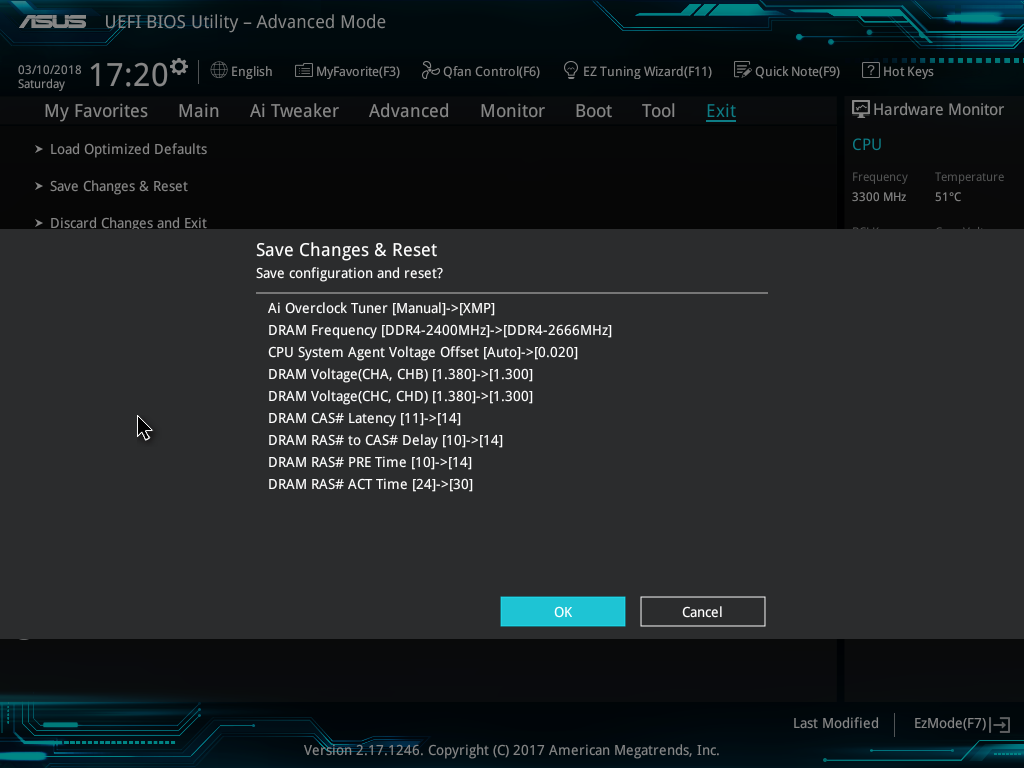Screen dimensions: 1024x768
Task: Select English language option
Action: pyautogui.click(x=251, y=71)
